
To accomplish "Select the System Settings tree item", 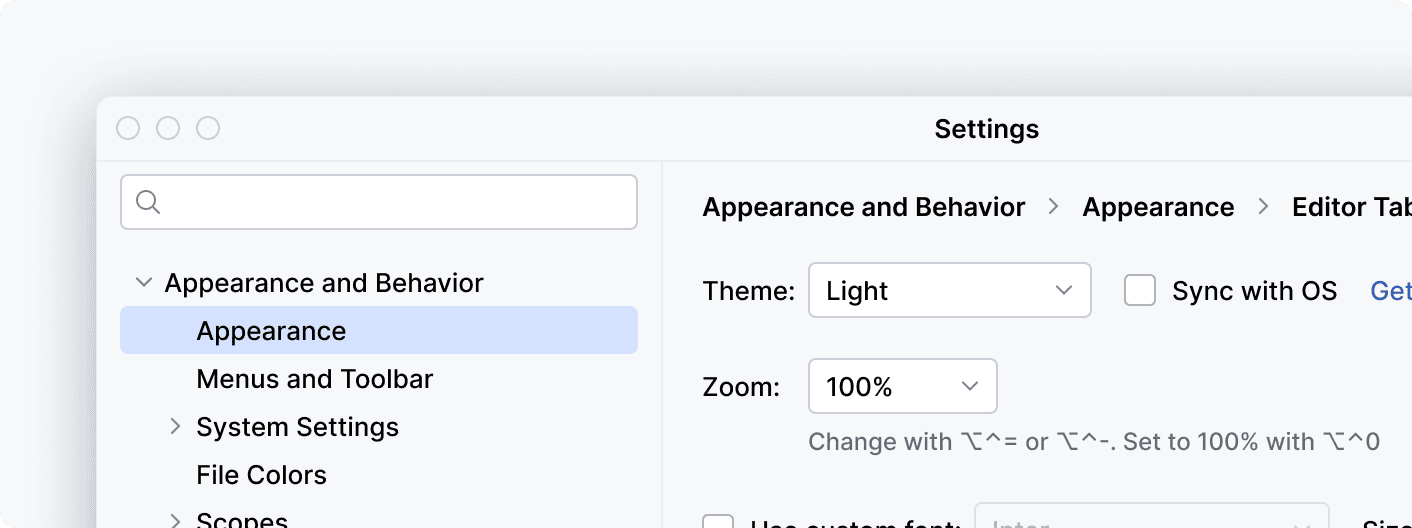I will [298, 427].
